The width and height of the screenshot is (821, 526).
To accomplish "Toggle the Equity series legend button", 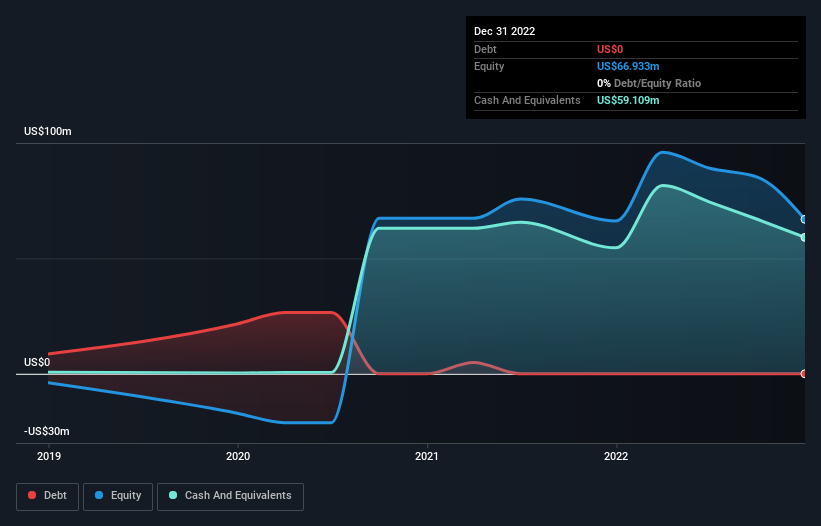I will (x=118, y=496).
